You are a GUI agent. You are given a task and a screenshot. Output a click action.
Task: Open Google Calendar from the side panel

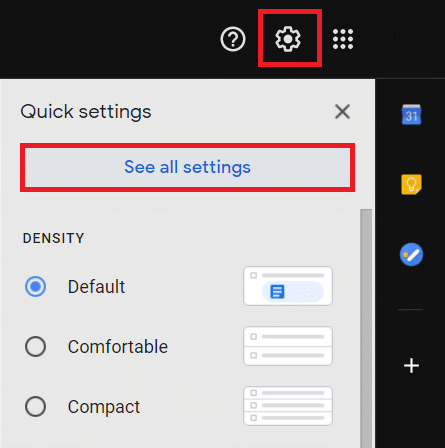click(x=411, y=114)
